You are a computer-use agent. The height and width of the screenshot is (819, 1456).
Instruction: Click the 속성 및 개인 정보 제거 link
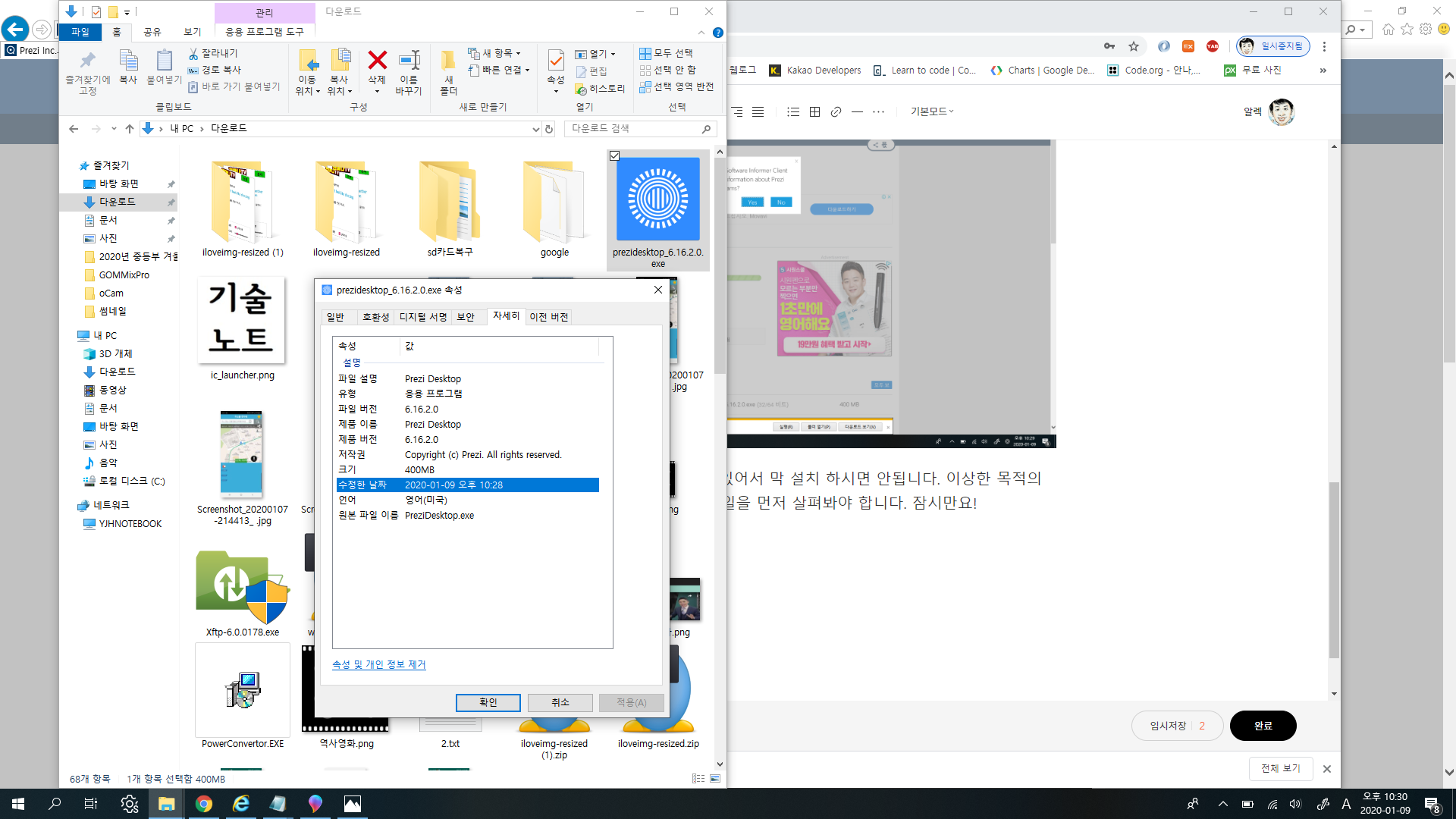[x=378, y=664]
